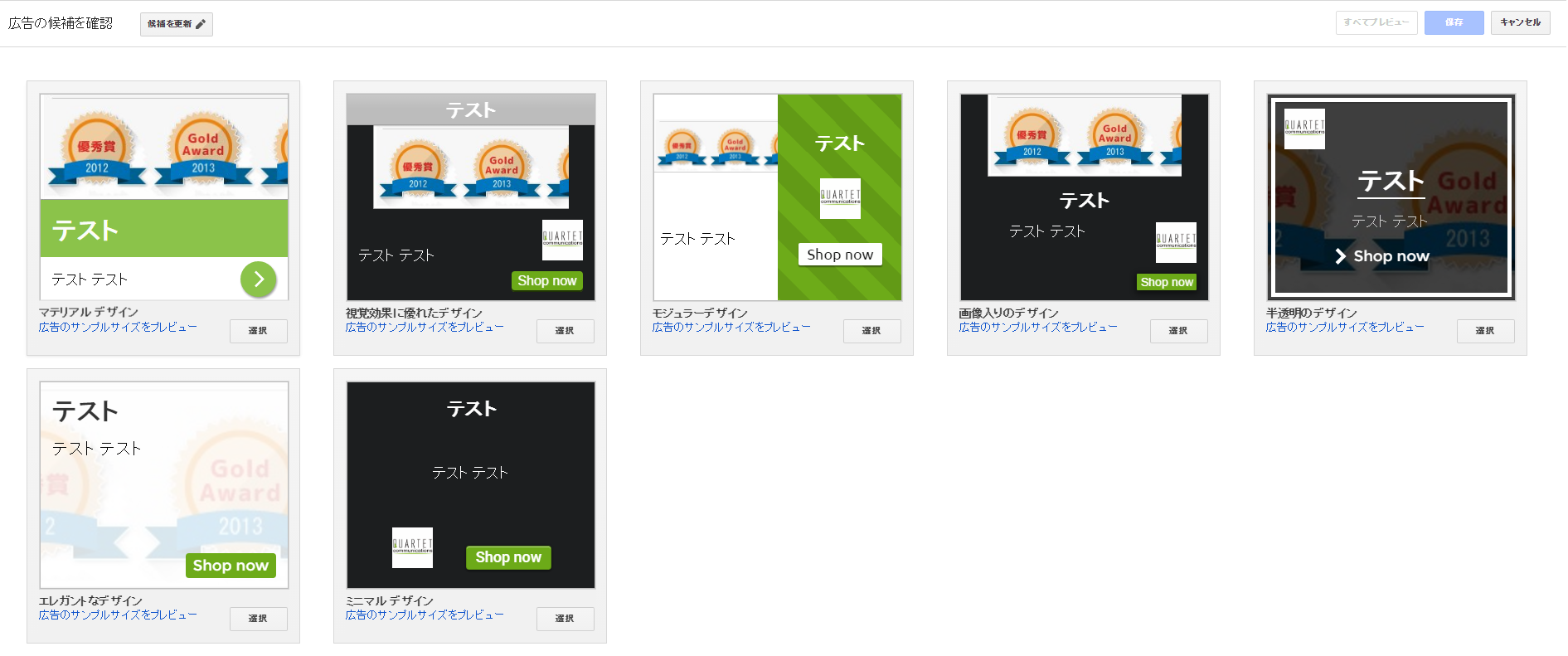Click the エレガントなデザイン ad preview thumbnail
Screen dimensions: 1568x656
tap(164, 485)
